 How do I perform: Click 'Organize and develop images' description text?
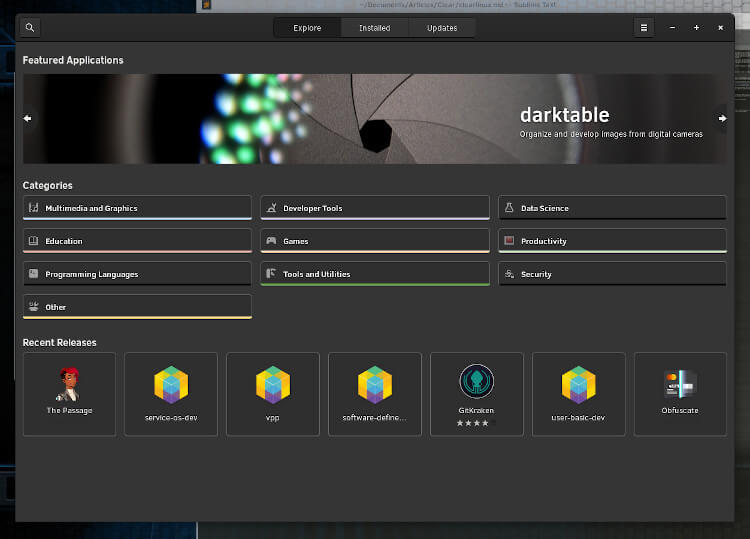click(611, 134)
